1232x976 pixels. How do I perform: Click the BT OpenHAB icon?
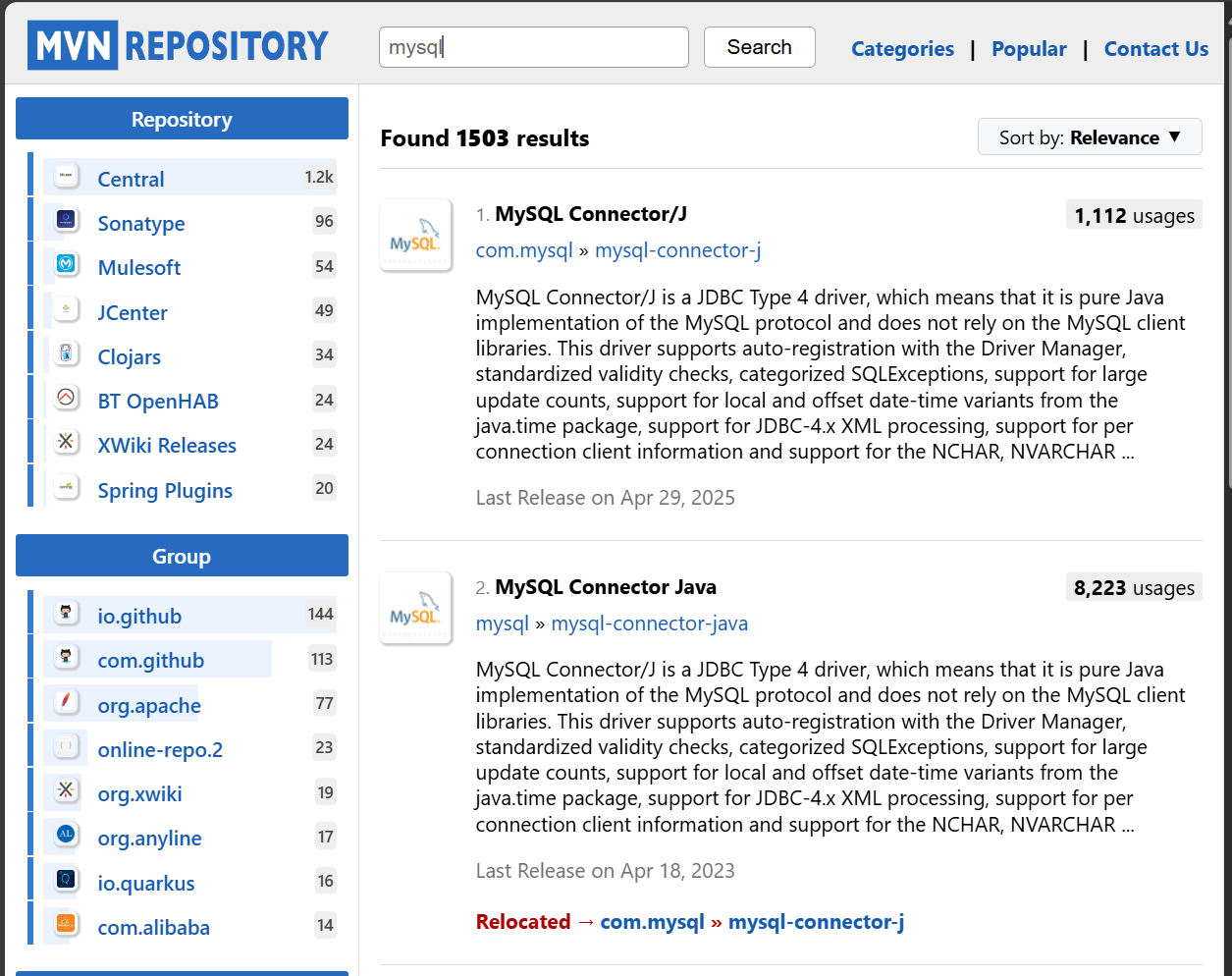pyautogui.click(x=66, y=400)
